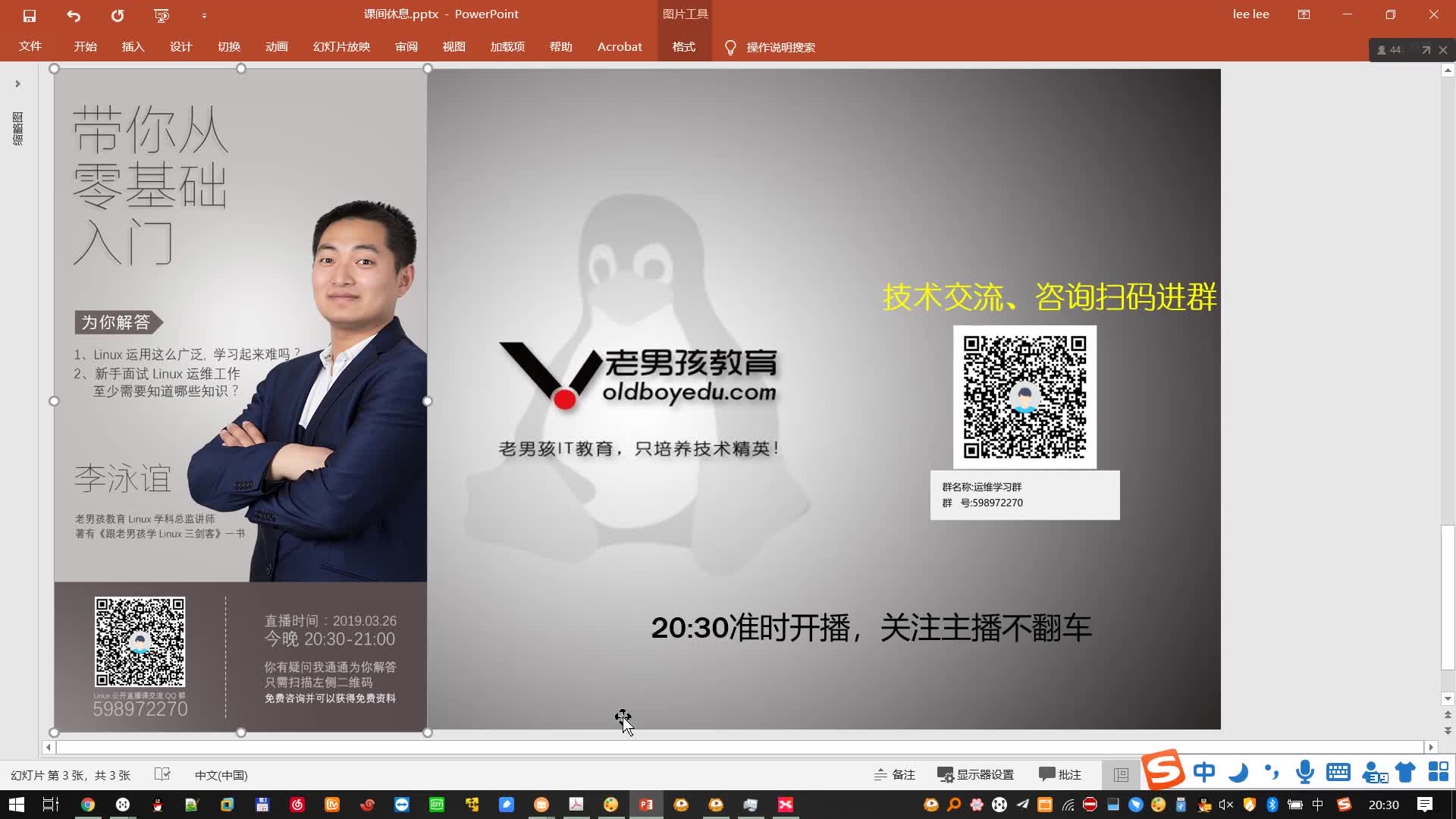Select the right-side group QR code image
The image size is (1456, 819).
pyautogui.click(x=1025, y=397)
